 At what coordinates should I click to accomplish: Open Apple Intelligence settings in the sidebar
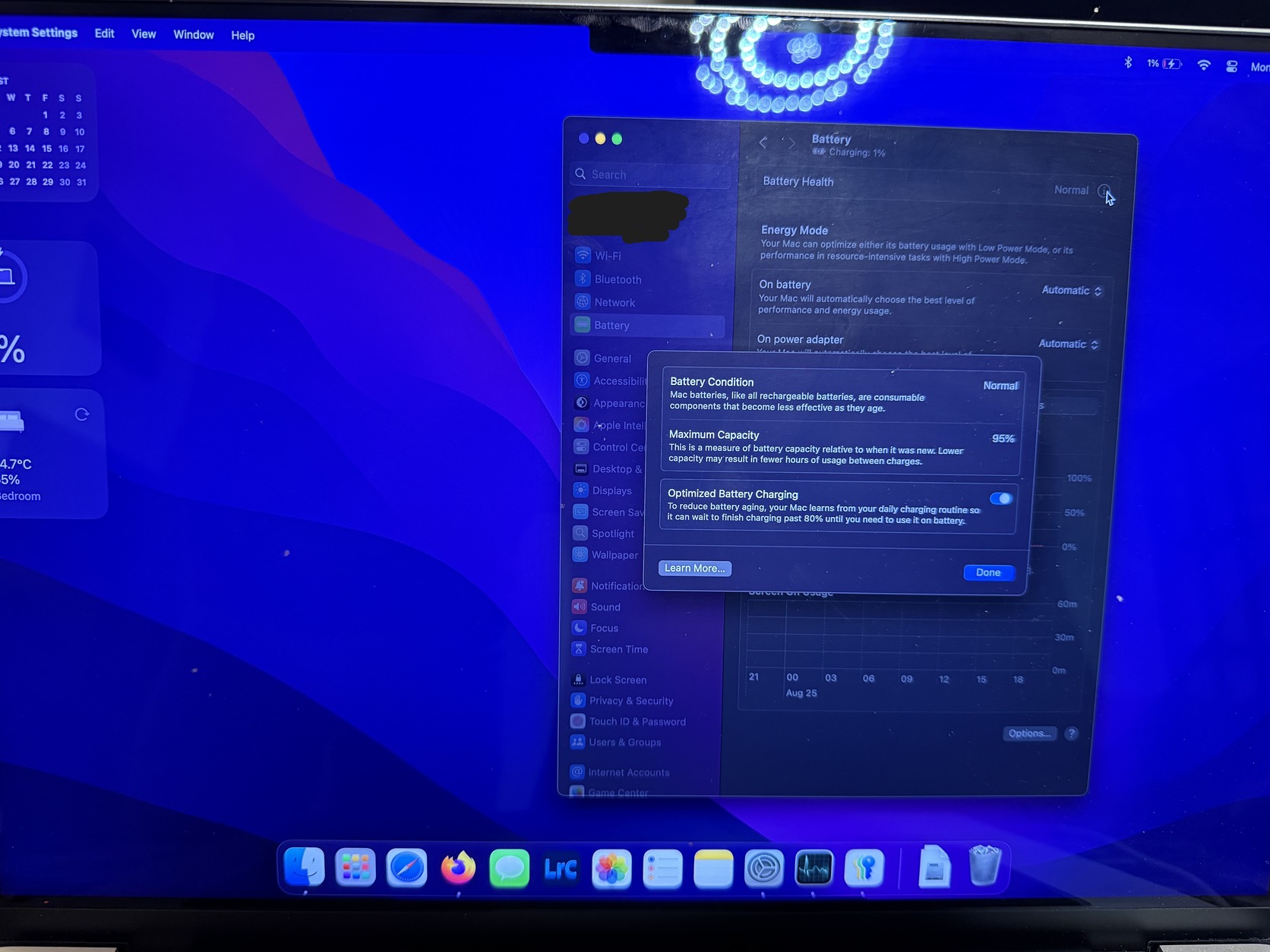coord(609,425)
